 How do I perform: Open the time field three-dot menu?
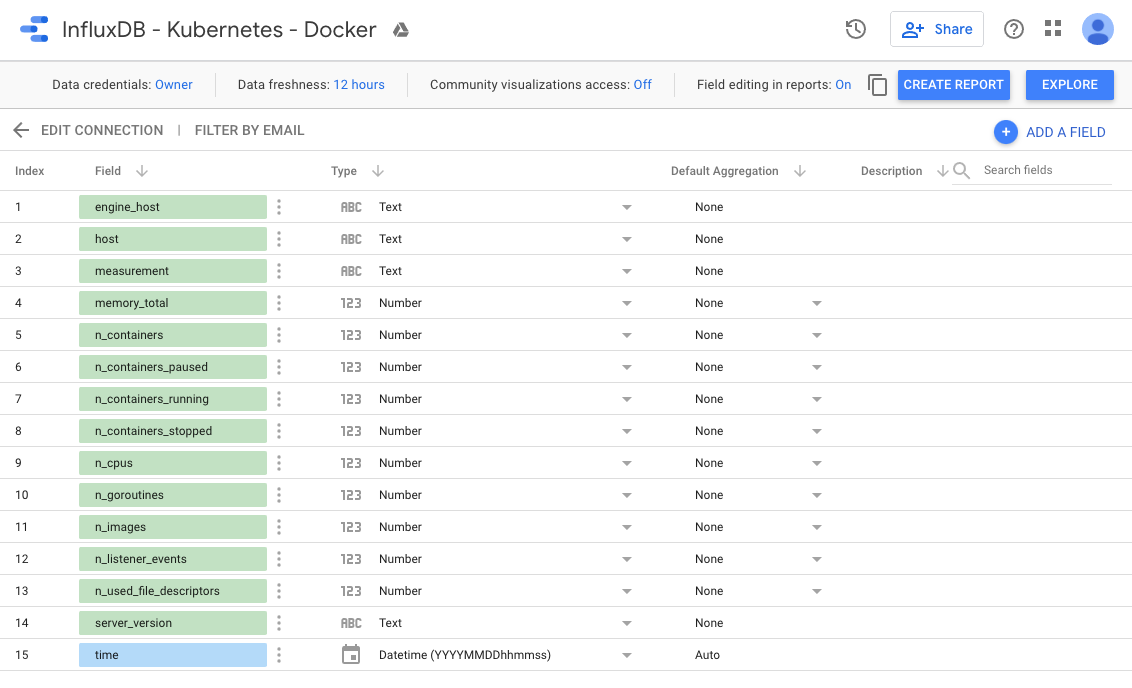click(279, 655)
